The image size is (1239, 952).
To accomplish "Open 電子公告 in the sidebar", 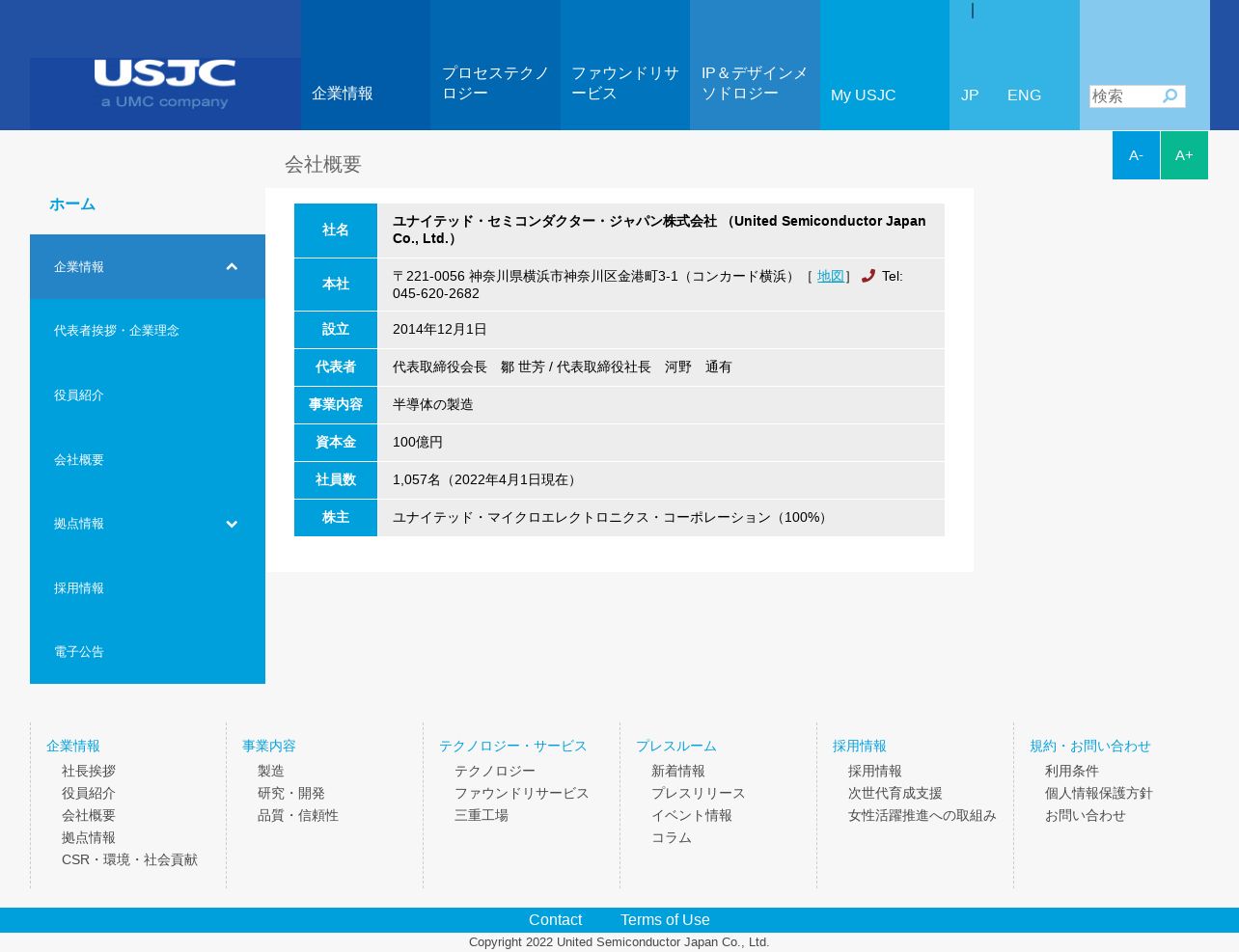I will coord(148,652).
